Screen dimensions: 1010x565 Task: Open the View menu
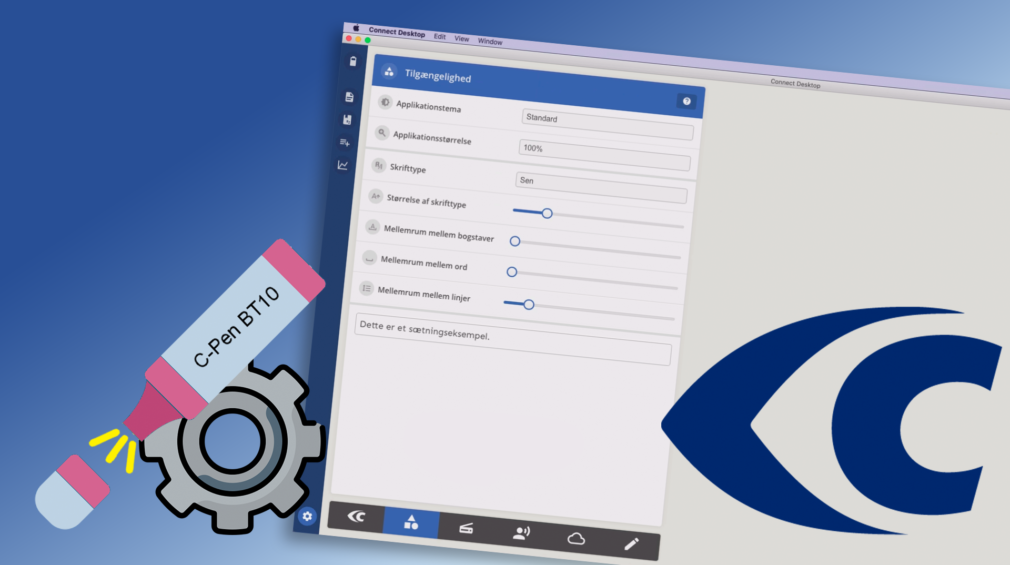tap(462, 39)
